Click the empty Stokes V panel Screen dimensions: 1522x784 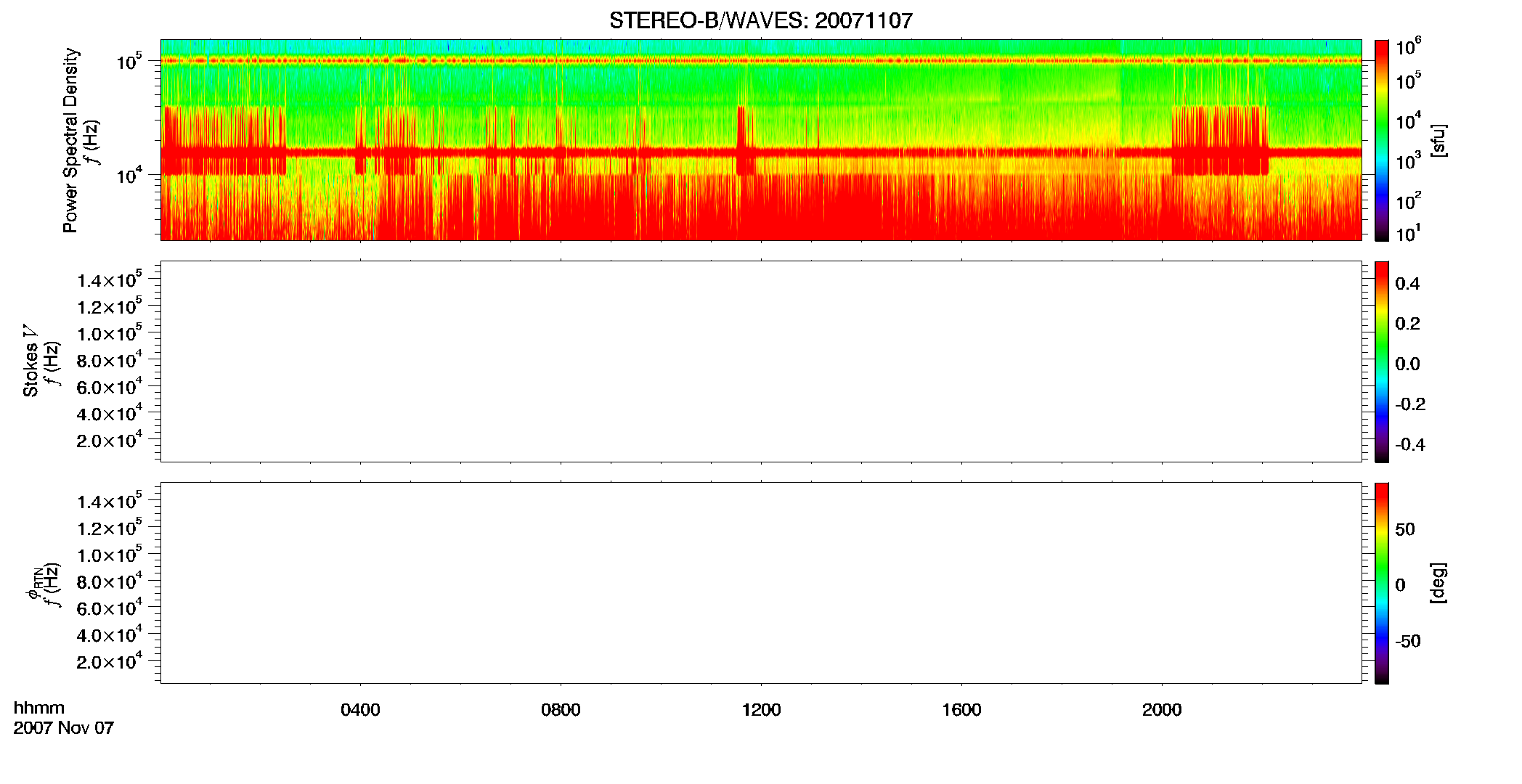(760, 362)
